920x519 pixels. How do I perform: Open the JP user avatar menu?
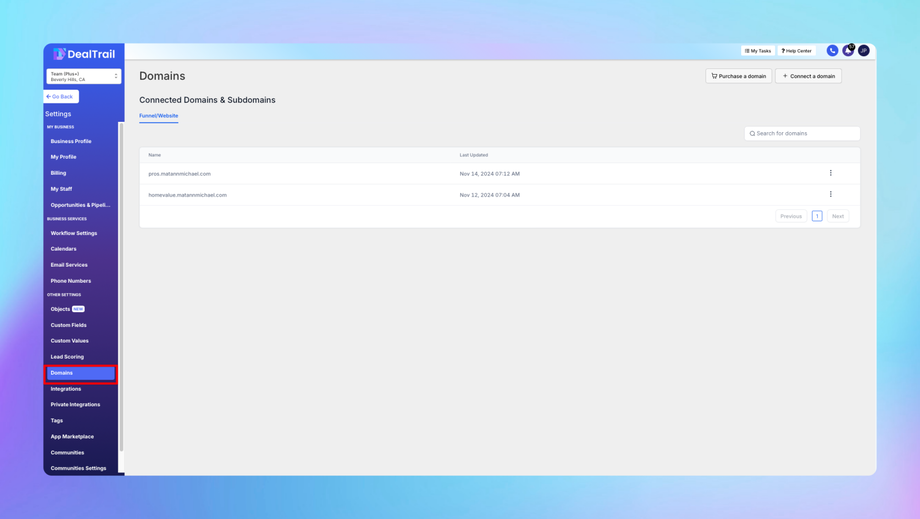864,51
